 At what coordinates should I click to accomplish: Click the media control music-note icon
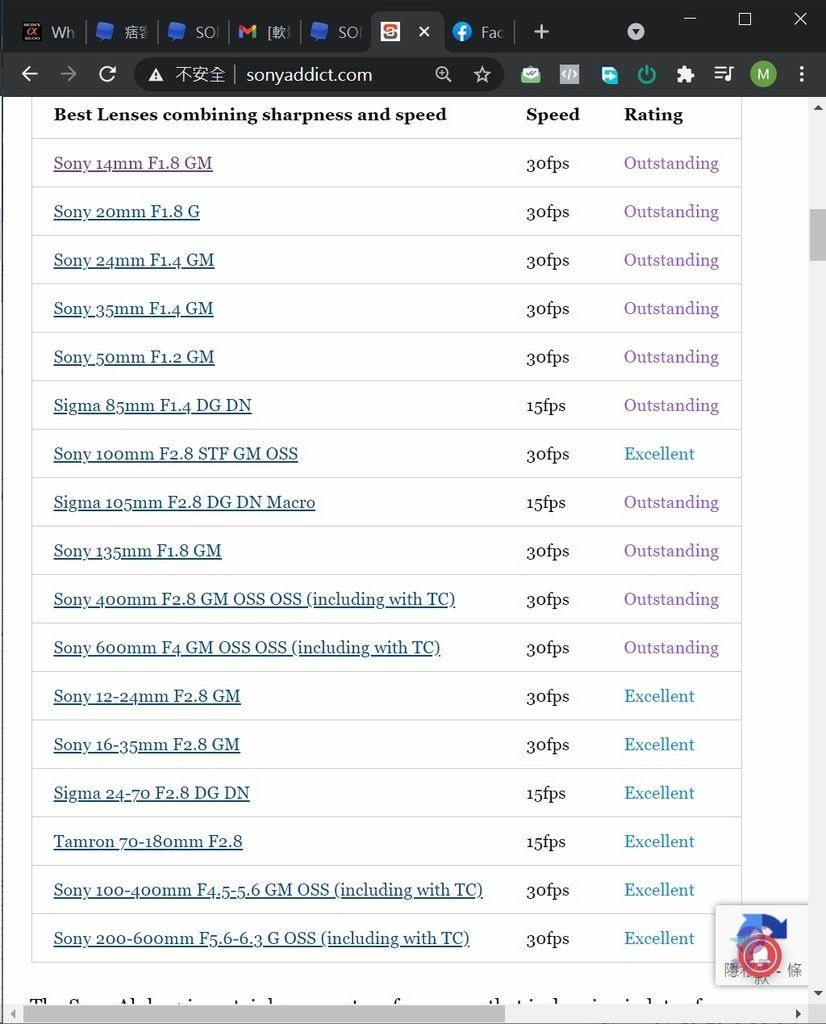[724, 74]
